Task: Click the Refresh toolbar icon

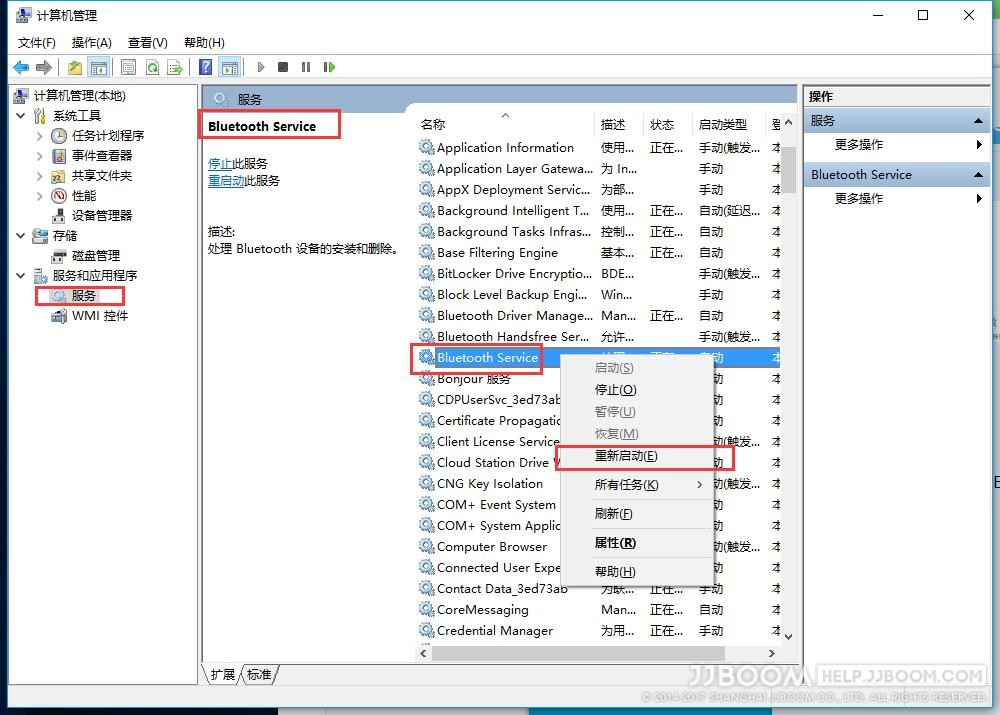Action: [x=152, y=67]
